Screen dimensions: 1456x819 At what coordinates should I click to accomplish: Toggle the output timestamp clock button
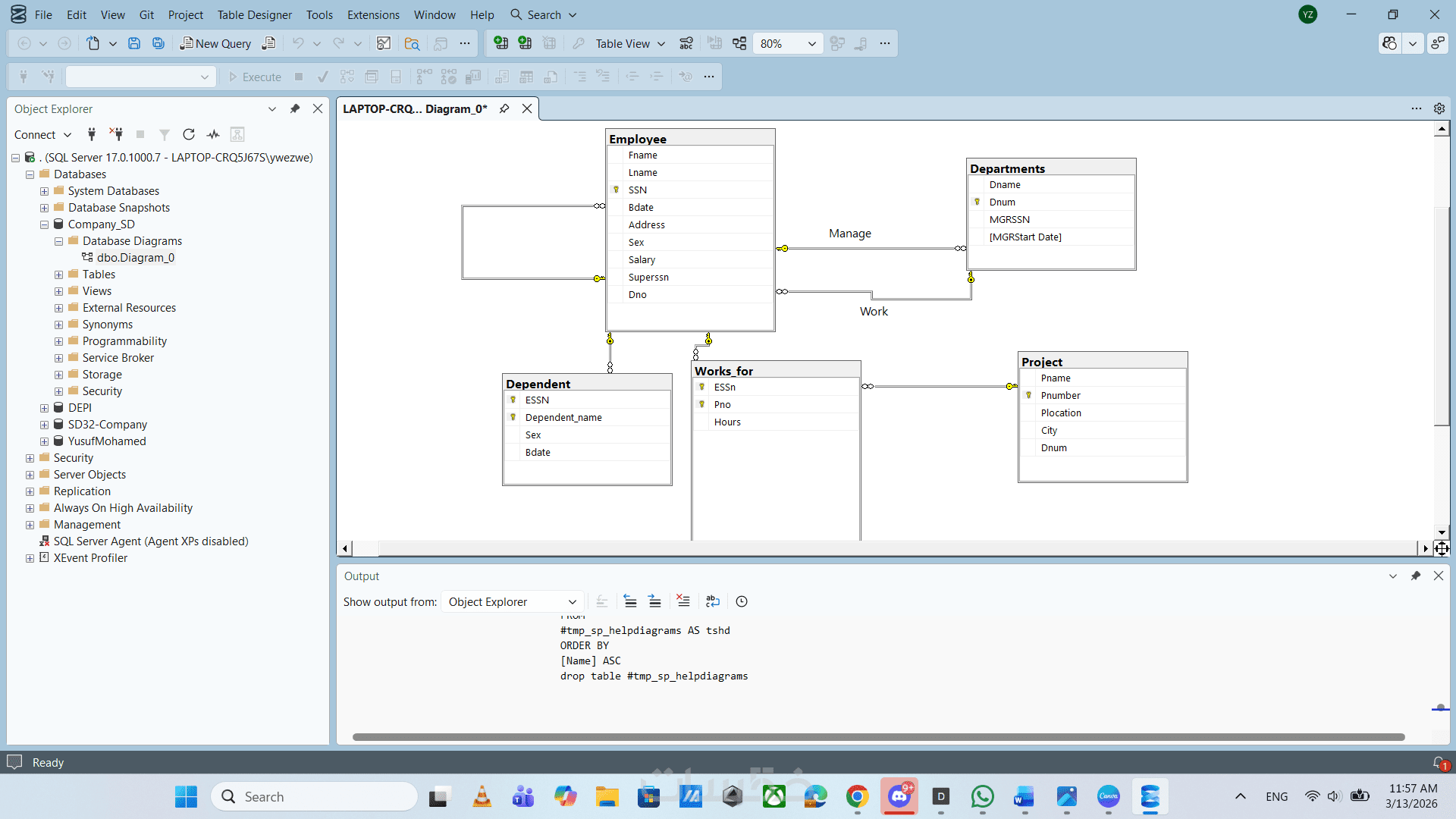click(742, 601)
